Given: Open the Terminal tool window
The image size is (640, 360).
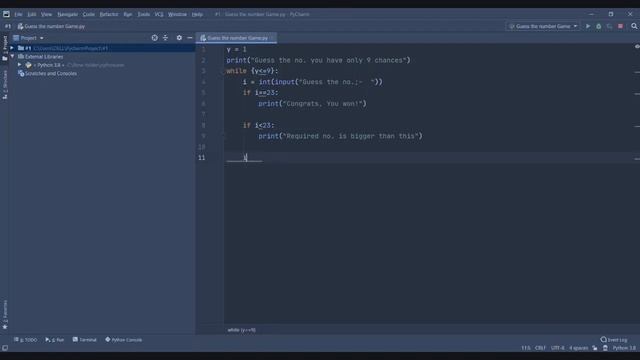Looking at the screenshot, I should pos(84,340).
